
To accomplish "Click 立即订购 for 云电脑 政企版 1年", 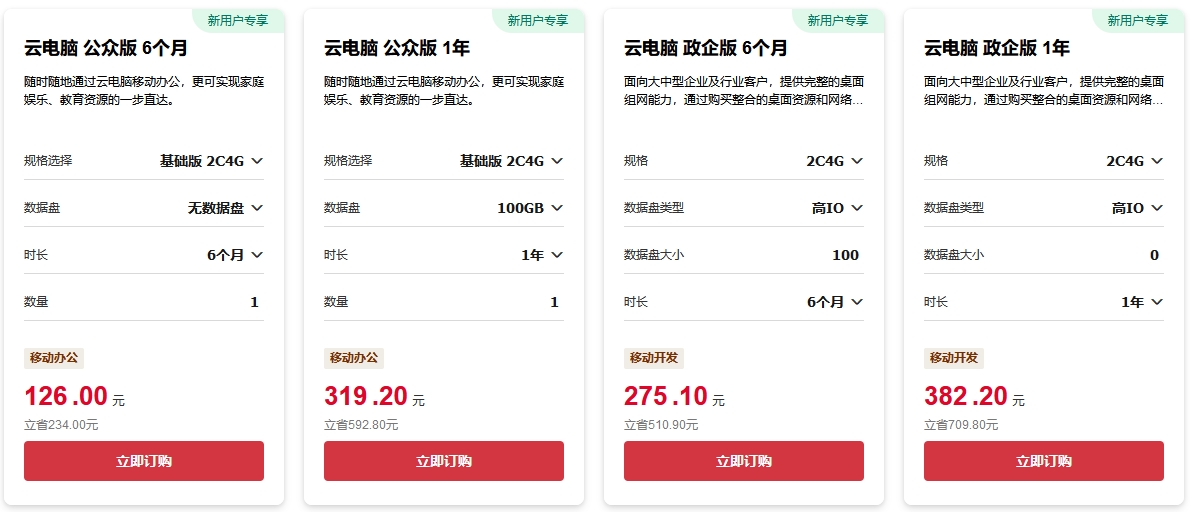I will [1044, 461].
